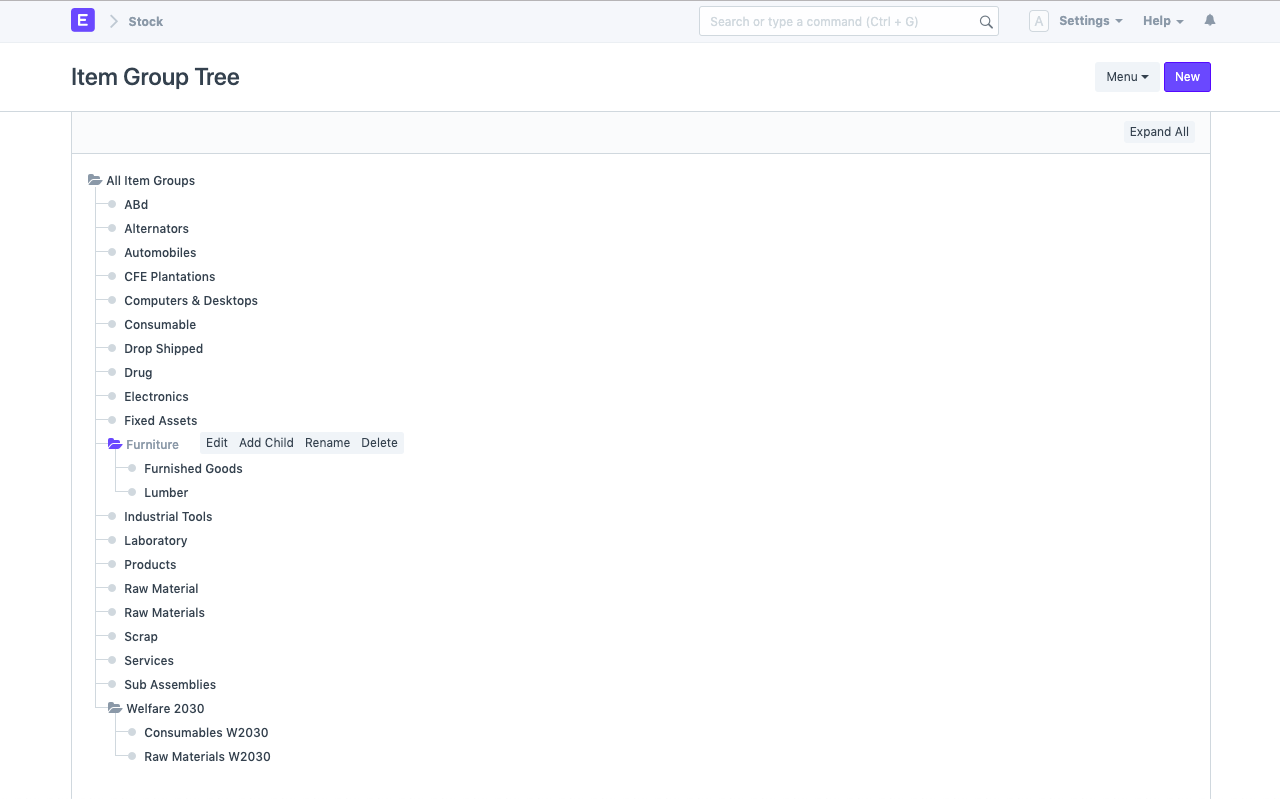
Task: Choose Add Child for Furniture
Action: click(x=266, y=443)
